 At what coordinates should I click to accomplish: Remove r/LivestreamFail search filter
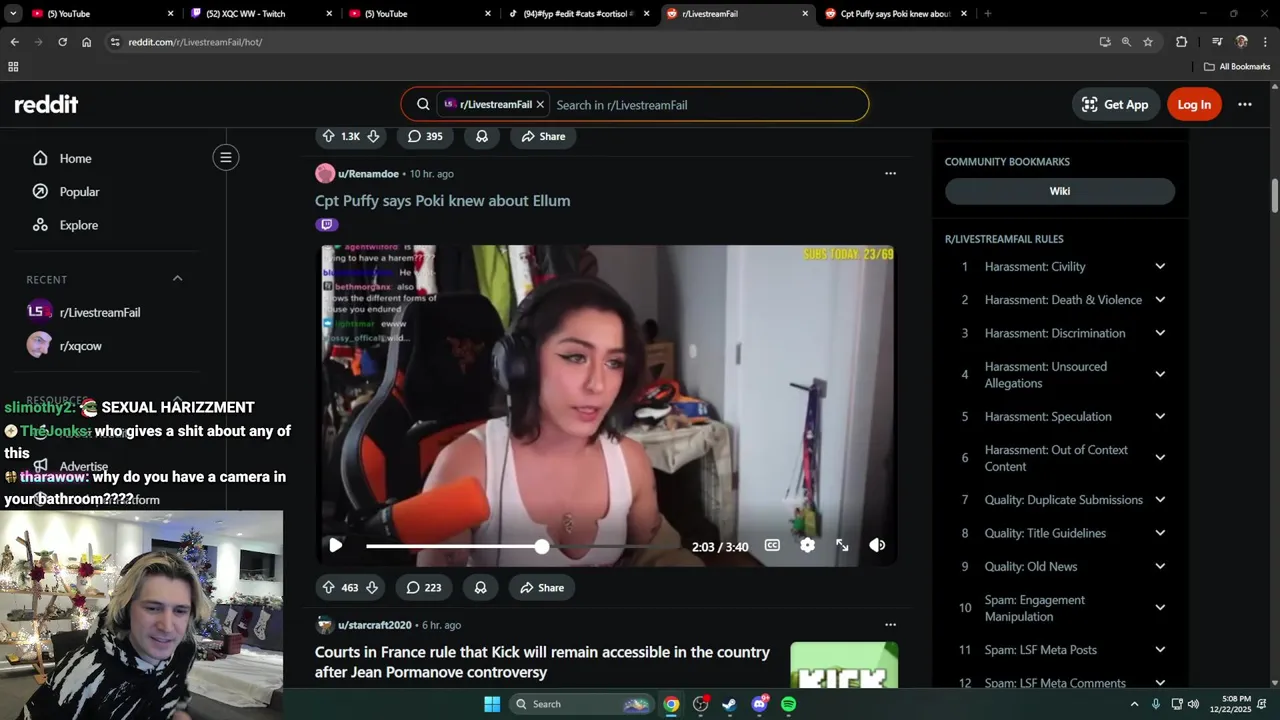pos(540,104)
